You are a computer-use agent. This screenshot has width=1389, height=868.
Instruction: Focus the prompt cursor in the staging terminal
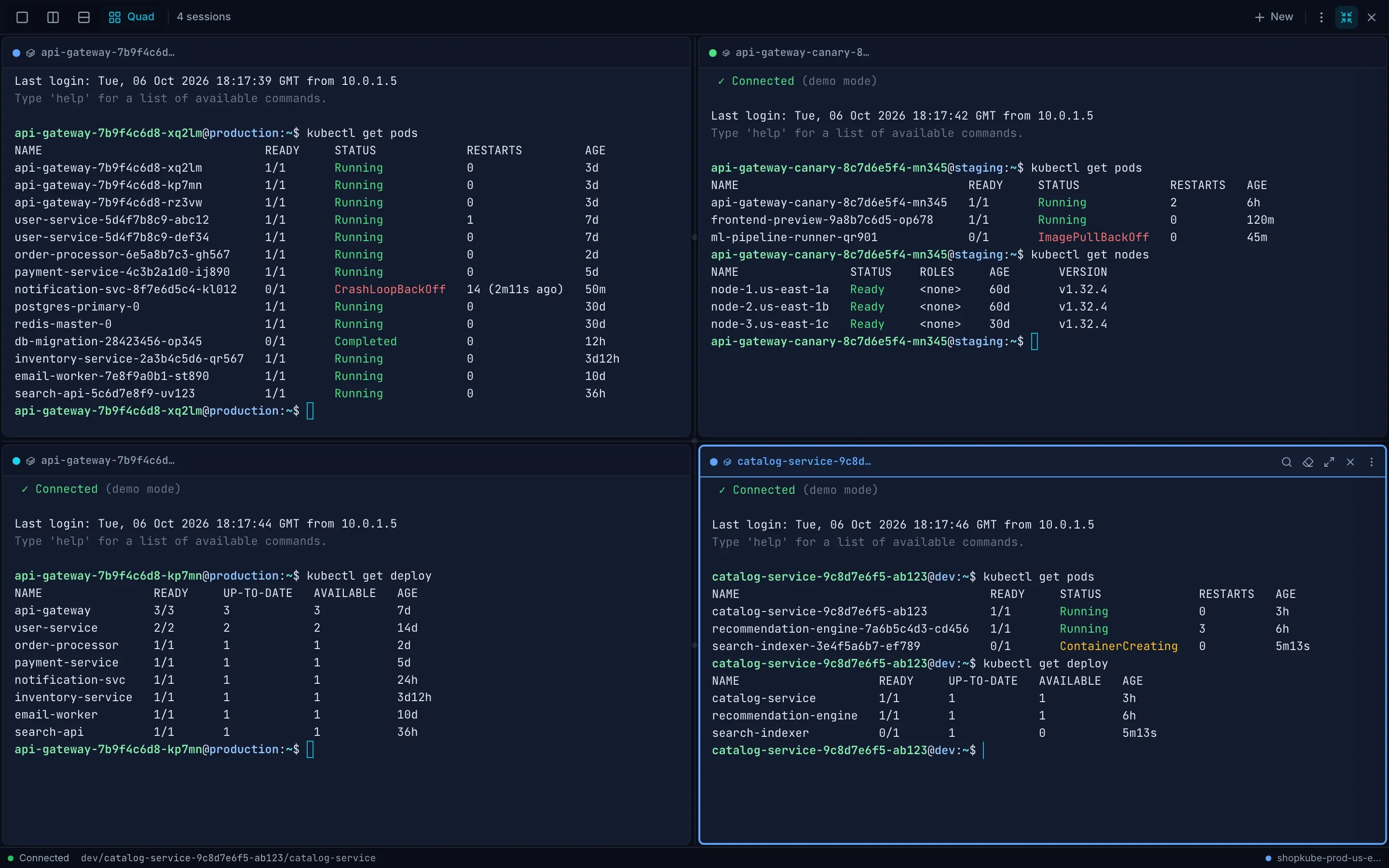point(1035,341)
